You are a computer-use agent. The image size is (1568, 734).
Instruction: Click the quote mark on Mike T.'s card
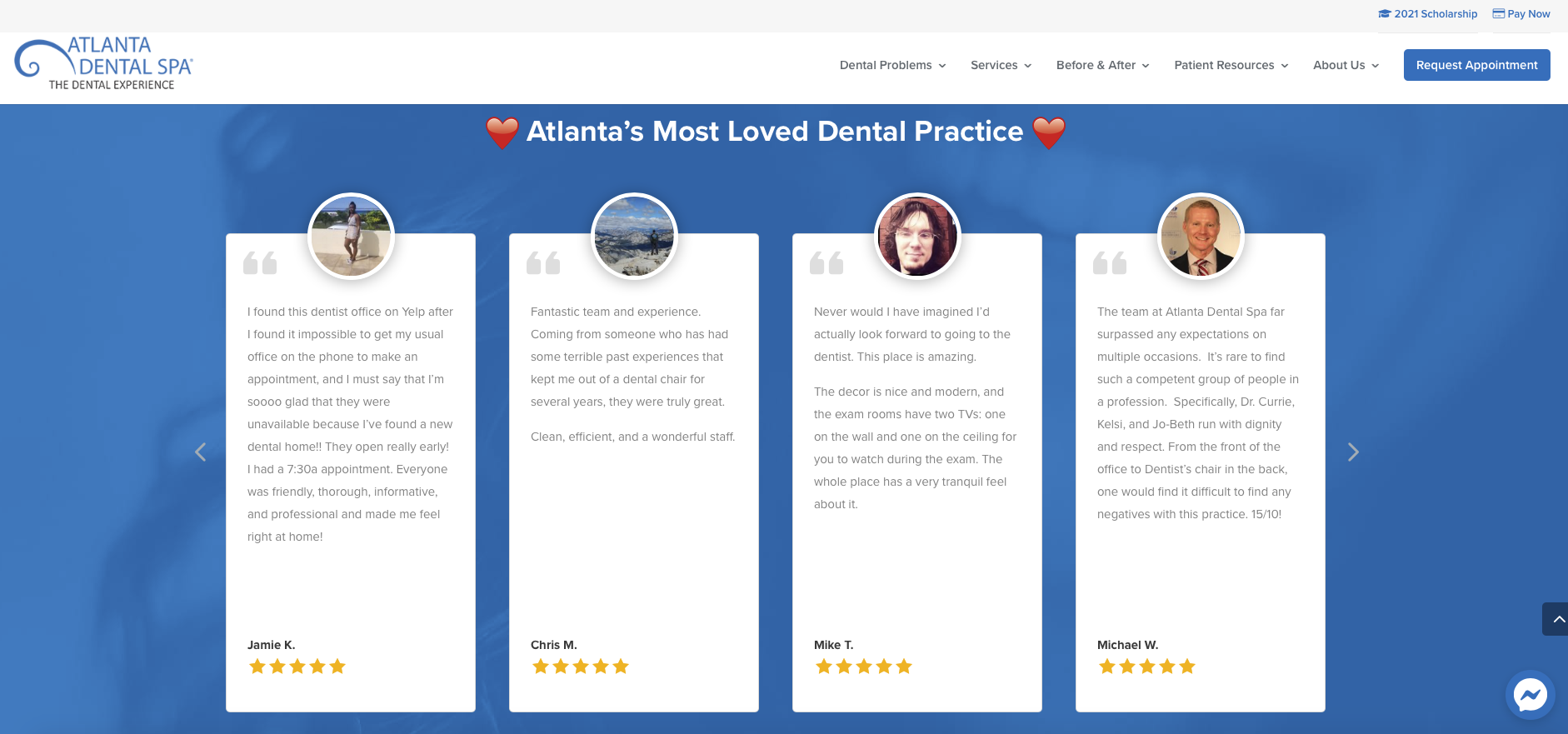tap(826, 263)
